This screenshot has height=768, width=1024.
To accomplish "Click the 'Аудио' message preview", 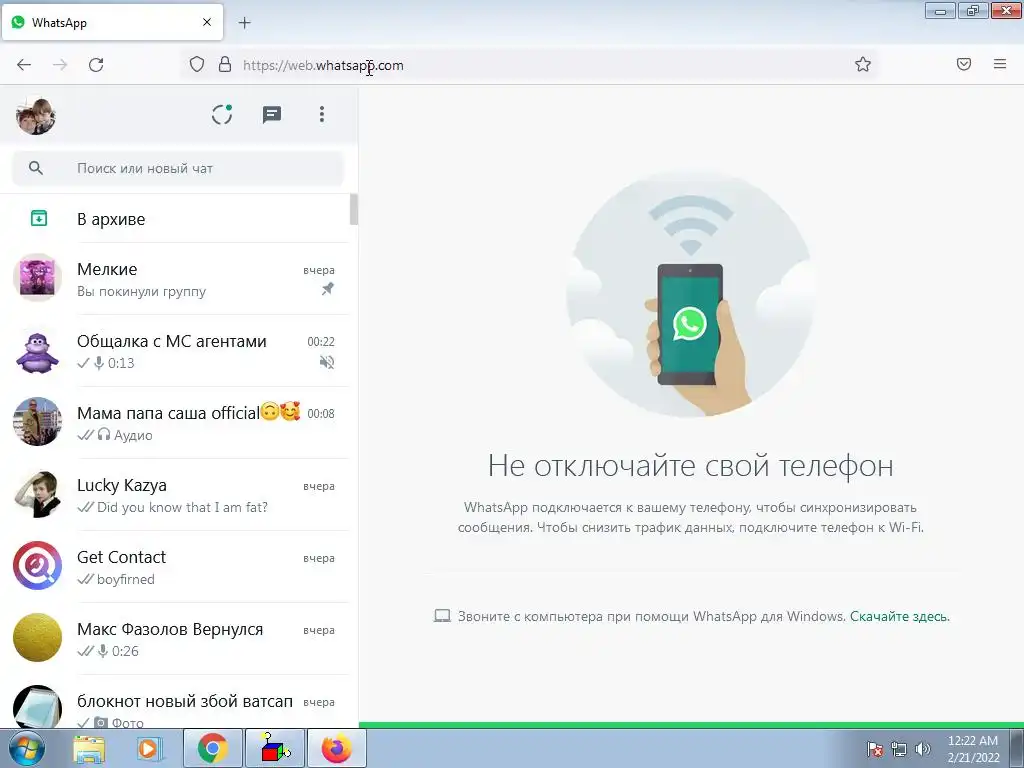I will point(133,436).
